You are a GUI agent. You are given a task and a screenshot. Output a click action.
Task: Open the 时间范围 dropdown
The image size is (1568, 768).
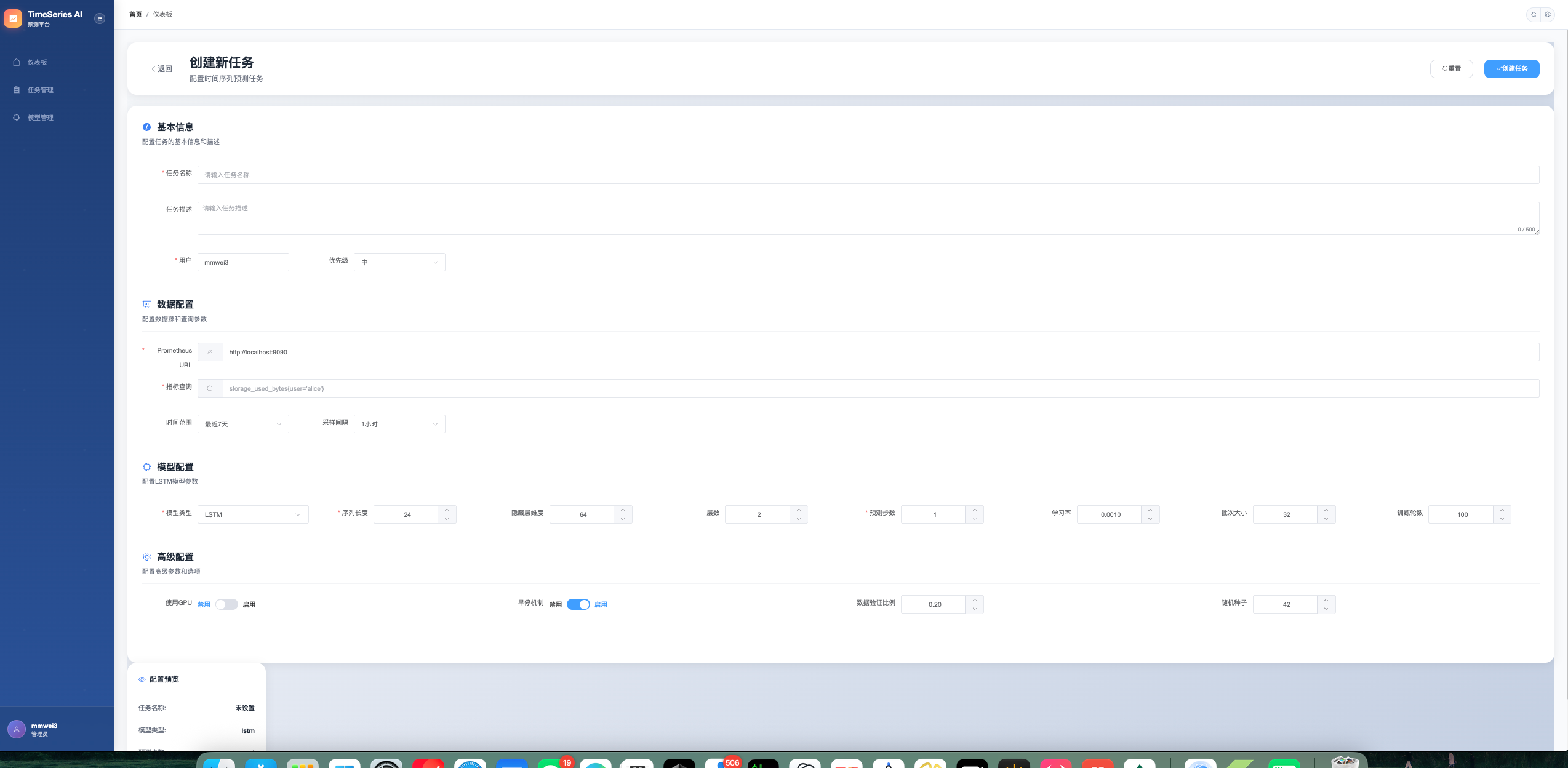coord(243,424)
